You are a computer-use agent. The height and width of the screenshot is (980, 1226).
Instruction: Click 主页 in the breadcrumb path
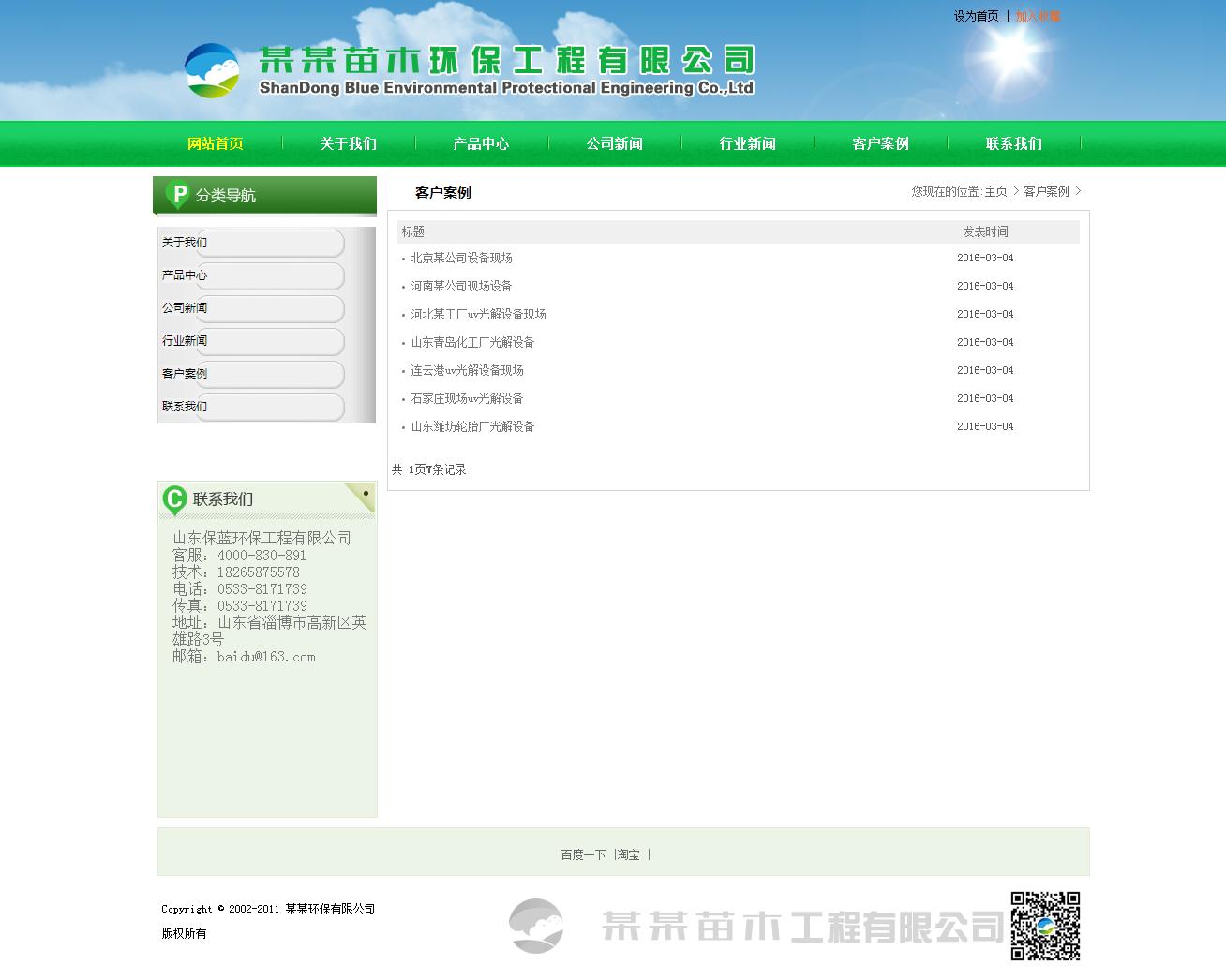coord(995,191)
